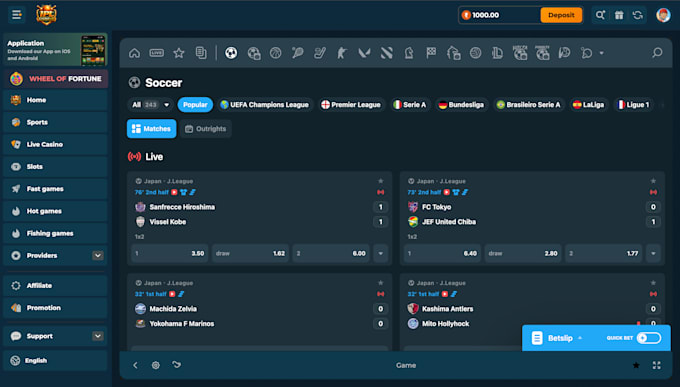
Task: Select the Popular filter
Action: (195, 105)
